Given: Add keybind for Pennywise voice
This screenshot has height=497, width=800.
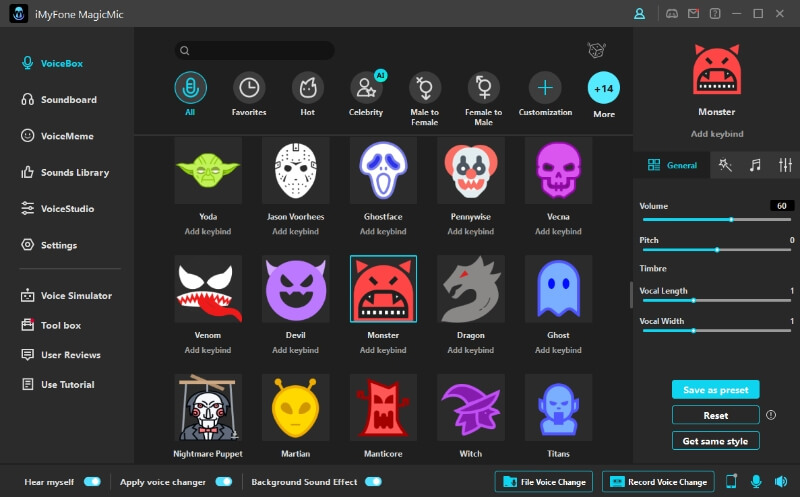Looking at the screenshot, I should [470, 231].
